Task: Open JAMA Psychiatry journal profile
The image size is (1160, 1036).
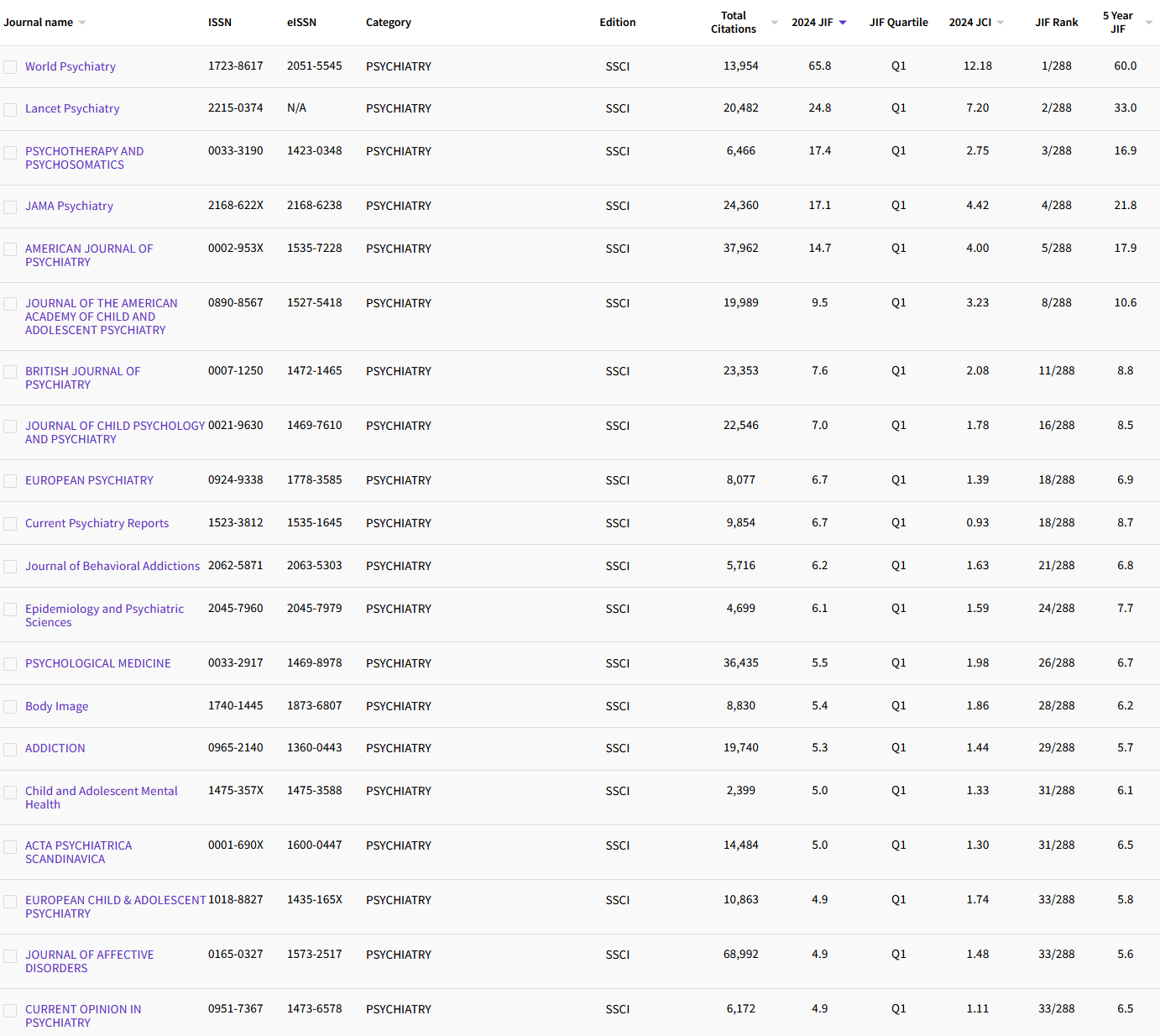Action: pos(69,206)
